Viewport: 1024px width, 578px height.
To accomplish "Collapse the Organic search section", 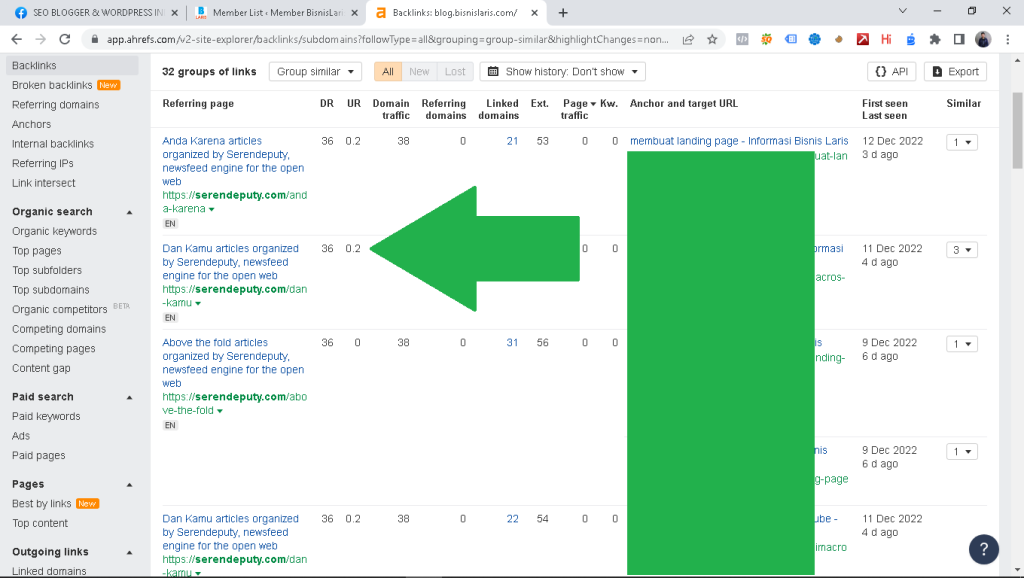I will click(x=129, y=212).
